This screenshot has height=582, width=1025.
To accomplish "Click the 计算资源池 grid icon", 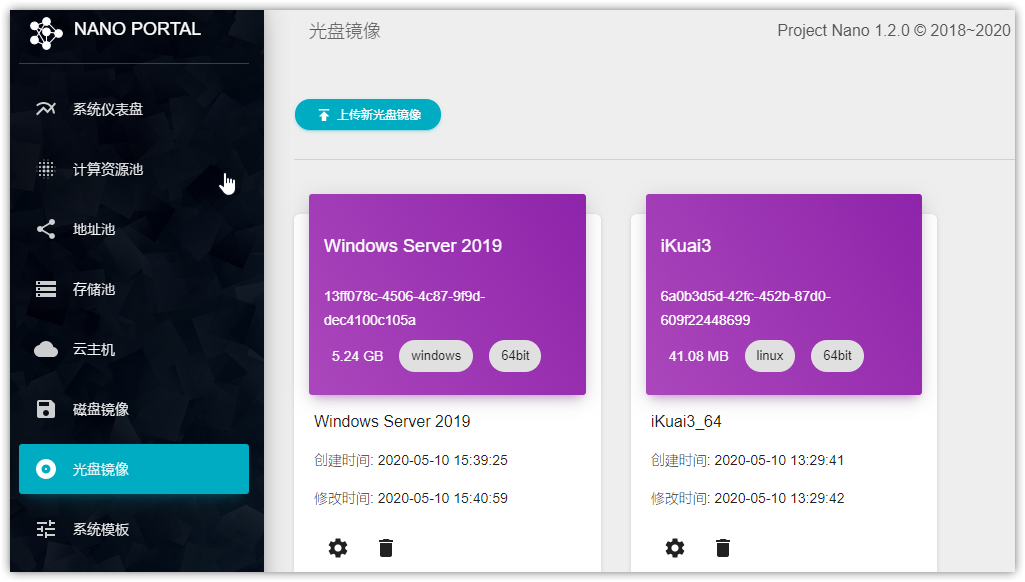I will click(x=46, y=169).
